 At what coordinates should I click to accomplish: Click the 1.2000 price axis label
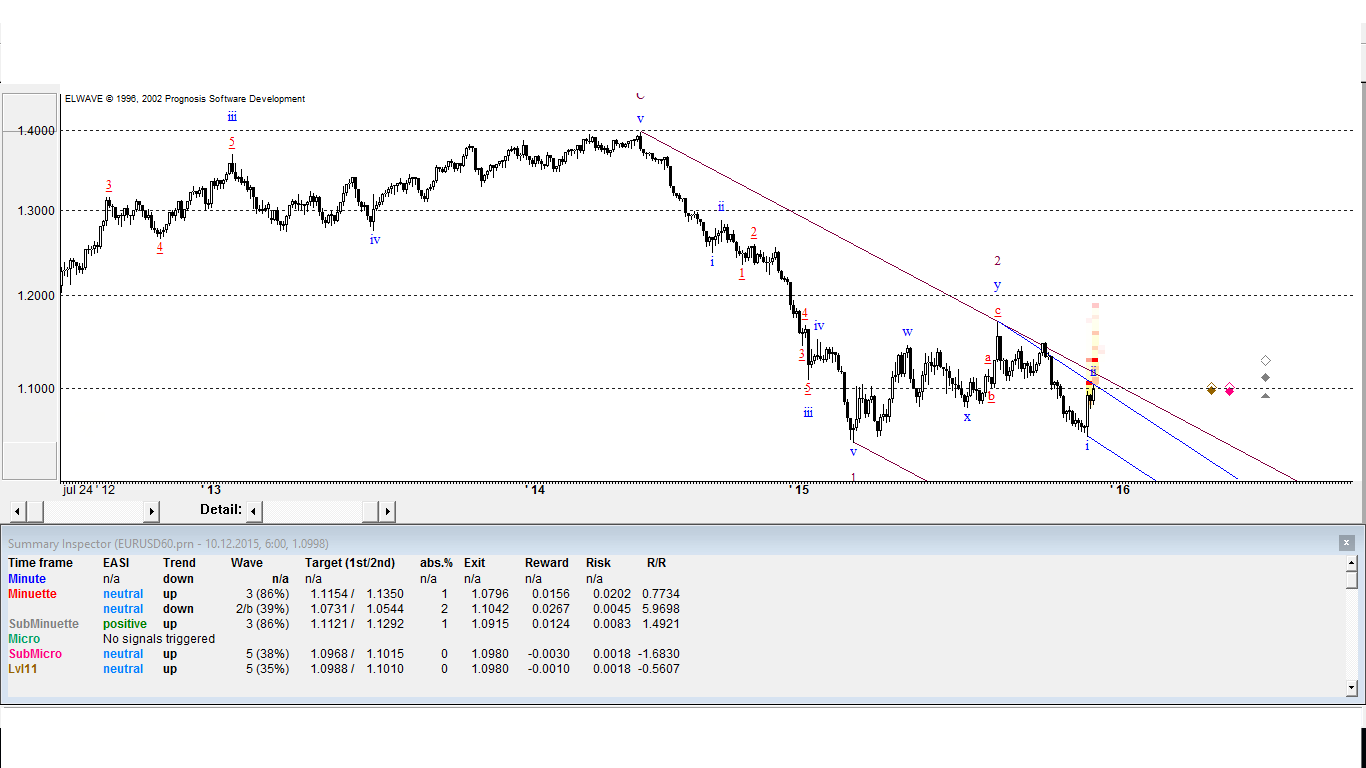coord(36,296)
